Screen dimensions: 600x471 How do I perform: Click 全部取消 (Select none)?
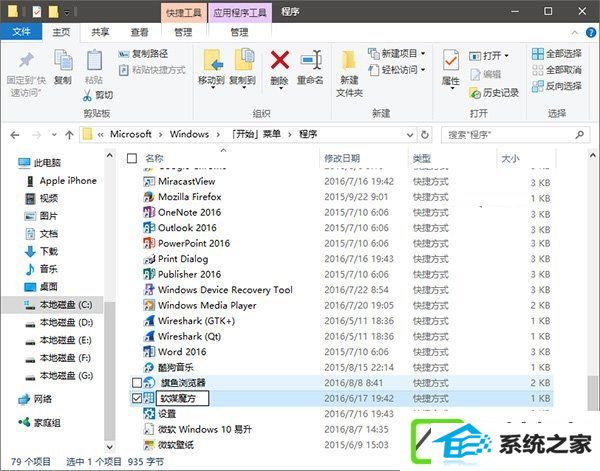(x=557, y=70)
